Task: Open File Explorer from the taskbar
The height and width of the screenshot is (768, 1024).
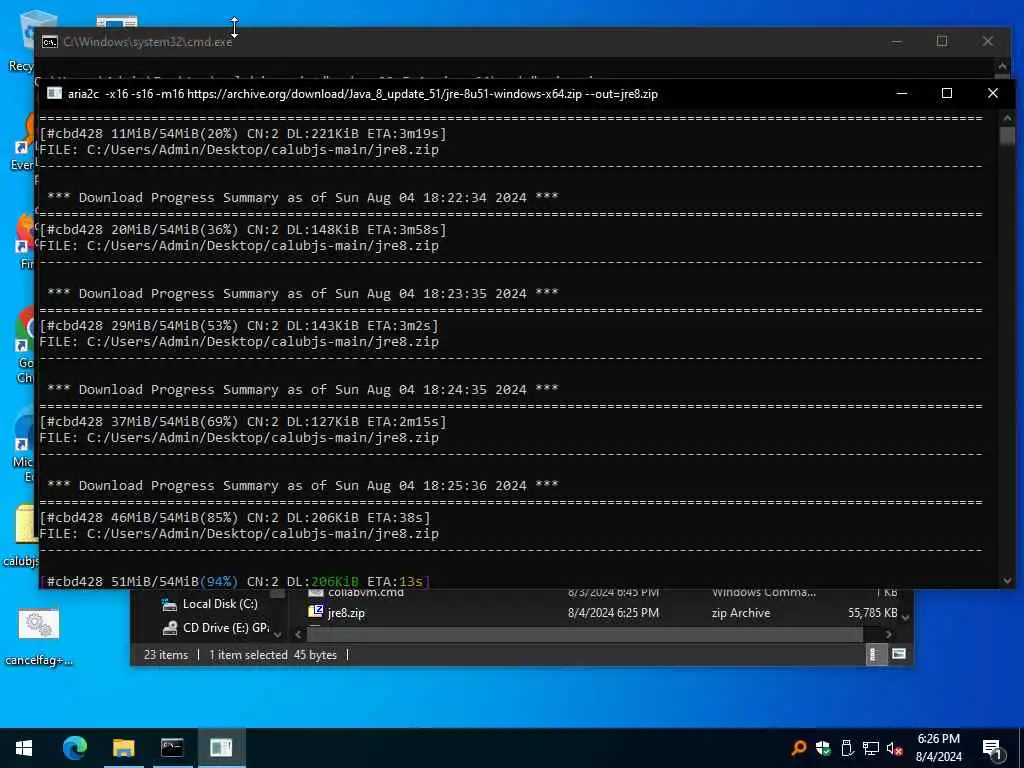Action: coord(123,748)
